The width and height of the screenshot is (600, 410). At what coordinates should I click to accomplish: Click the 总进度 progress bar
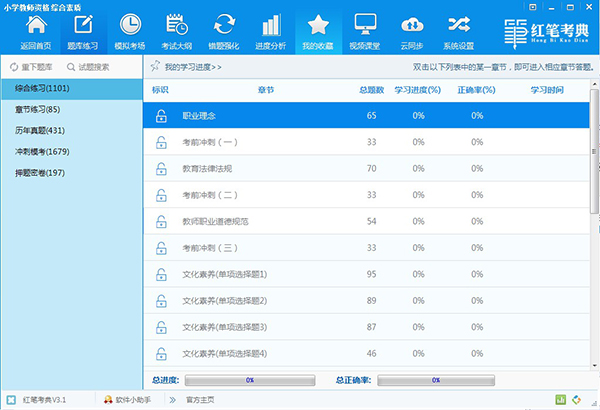(249, 380)
